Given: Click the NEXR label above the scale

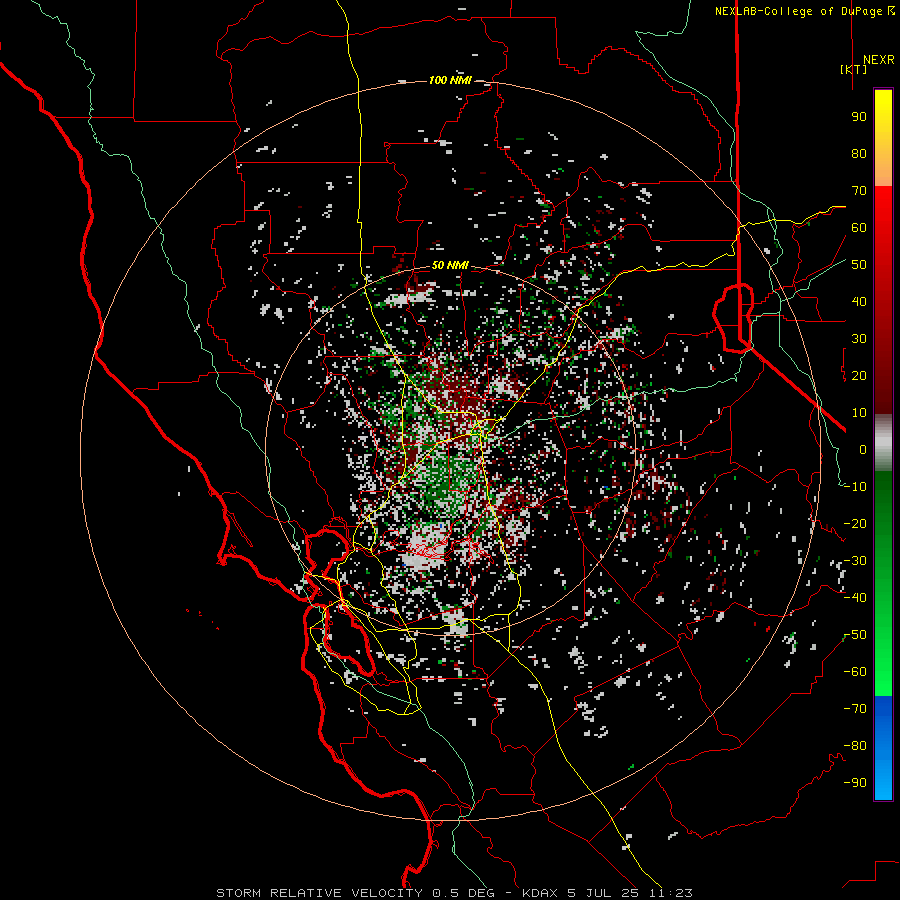Looking at the screenshot, I should point(878,60).
